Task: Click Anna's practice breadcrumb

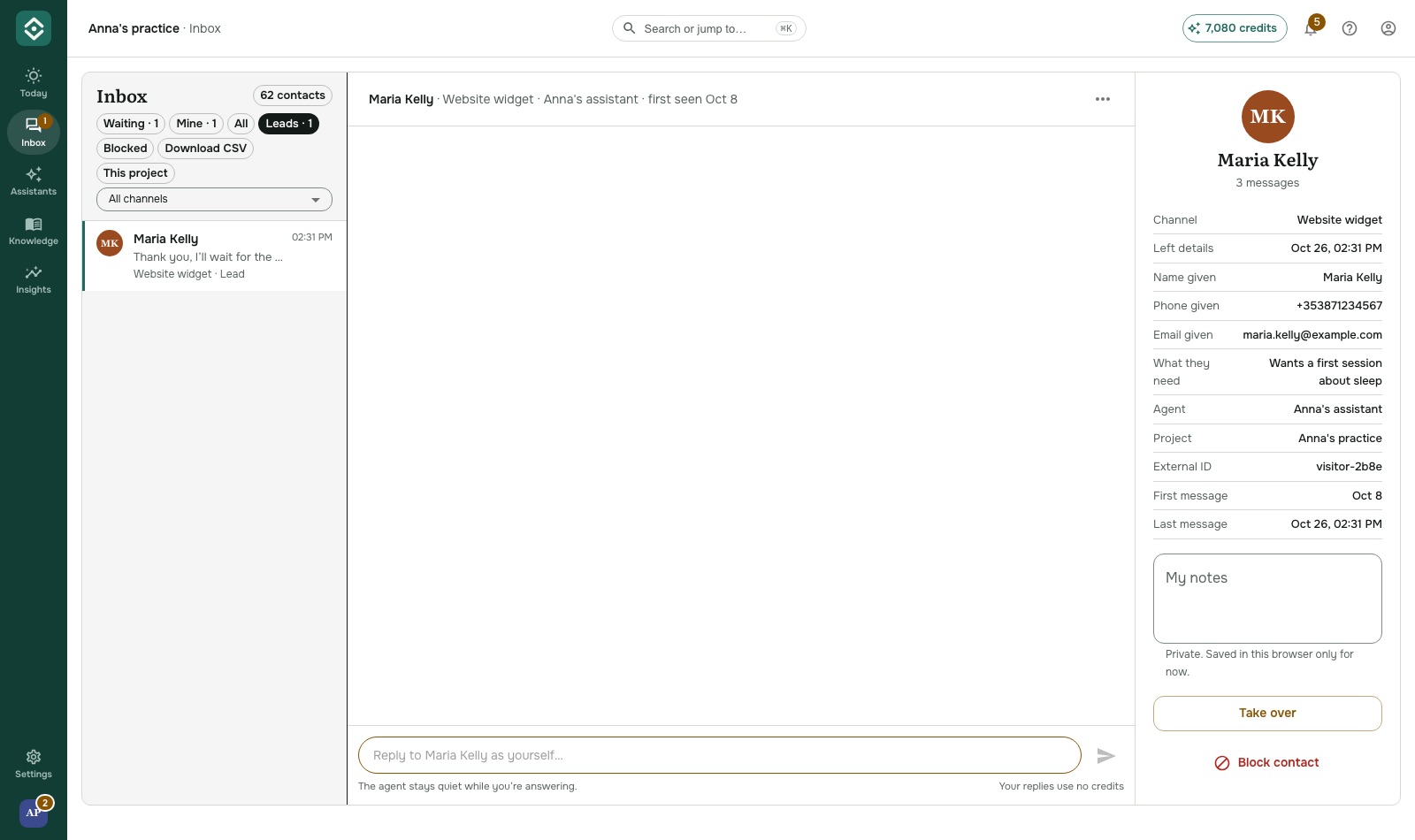Action: click(134, 28)
